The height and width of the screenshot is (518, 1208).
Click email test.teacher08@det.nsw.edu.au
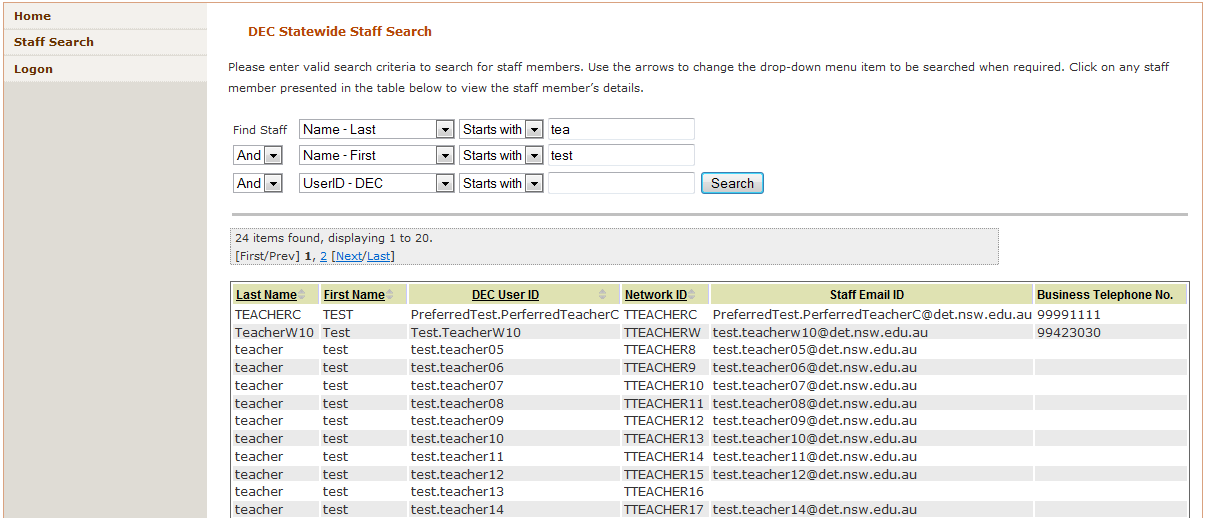pyautogui.click(x=814, y=403)
